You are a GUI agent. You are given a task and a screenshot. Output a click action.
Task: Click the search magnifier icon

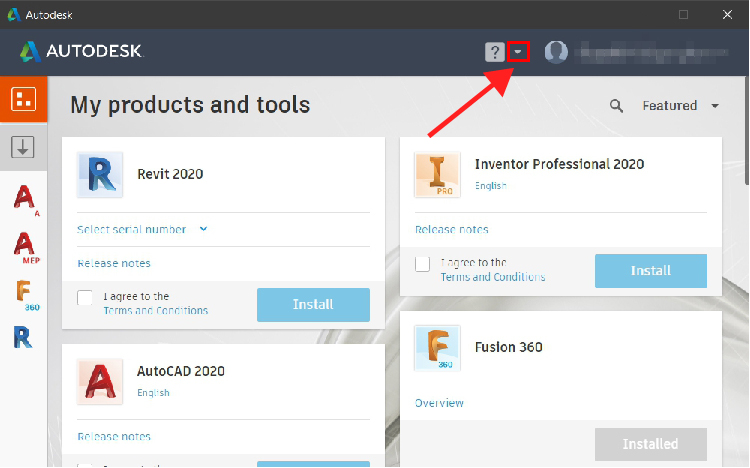(x=617, y=106)
